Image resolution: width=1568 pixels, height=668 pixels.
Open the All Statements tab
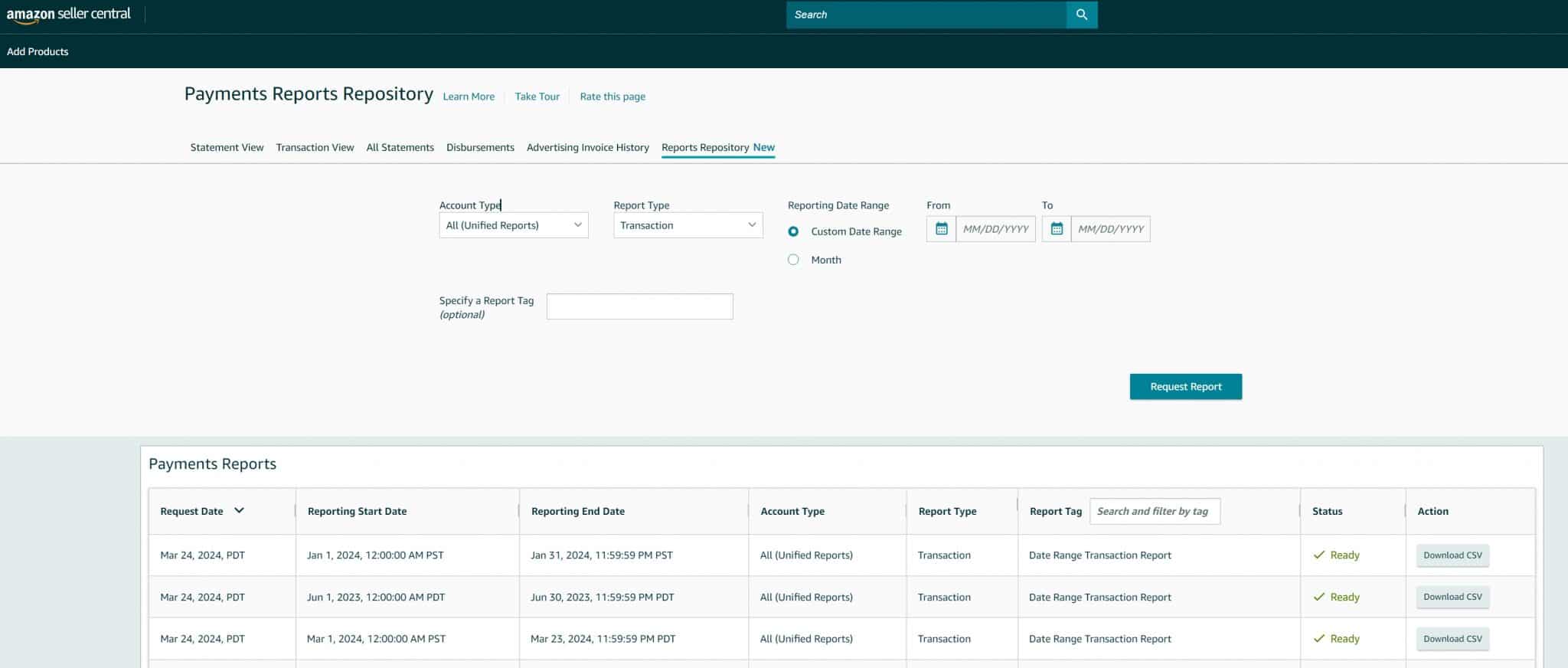click(x=400, y=147)
